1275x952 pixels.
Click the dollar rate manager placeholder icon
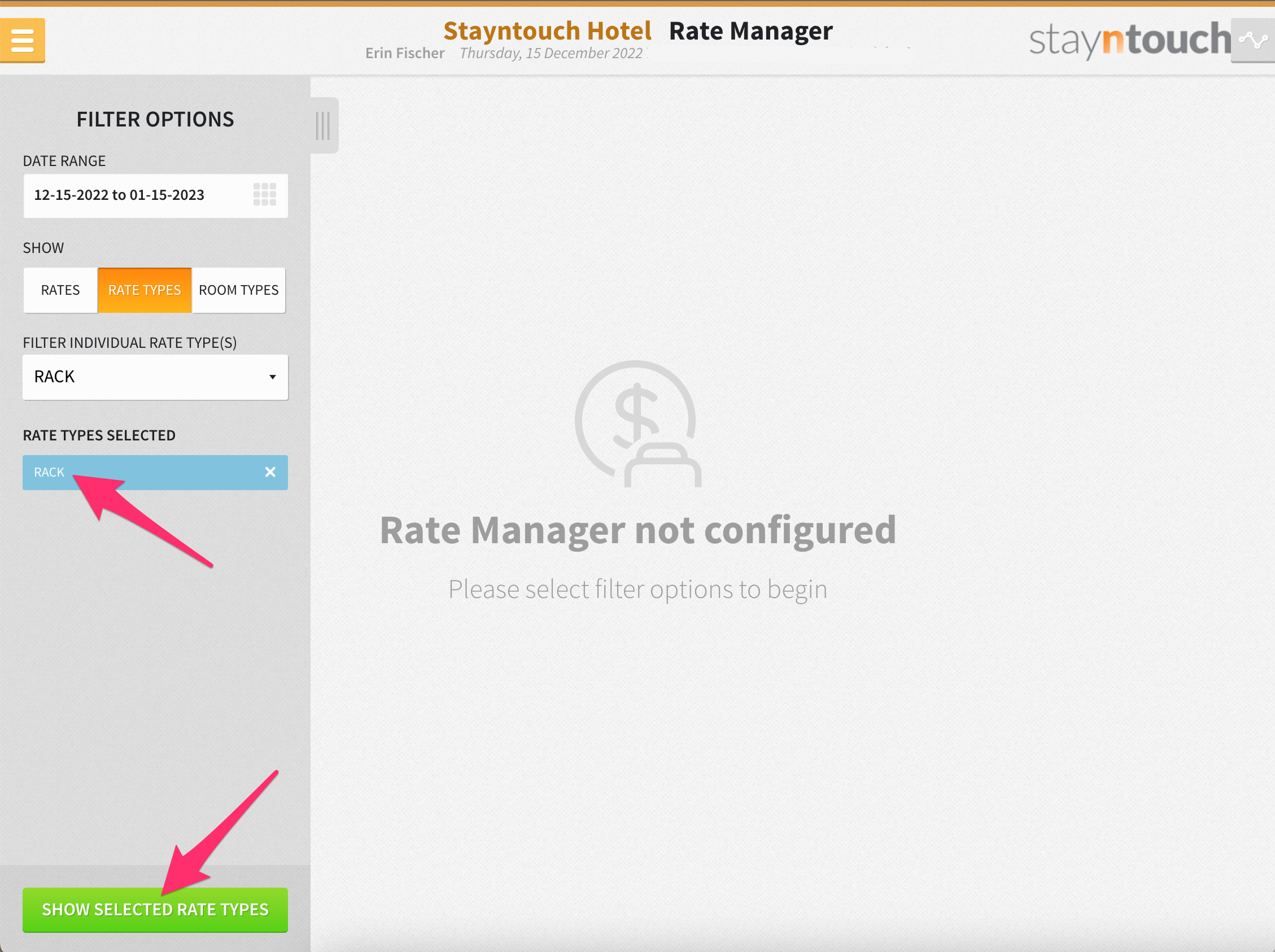click(638, 423)
